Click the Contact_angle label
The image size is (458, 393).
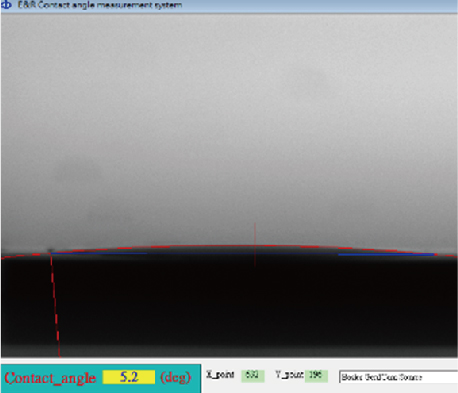tap(50, 378)
